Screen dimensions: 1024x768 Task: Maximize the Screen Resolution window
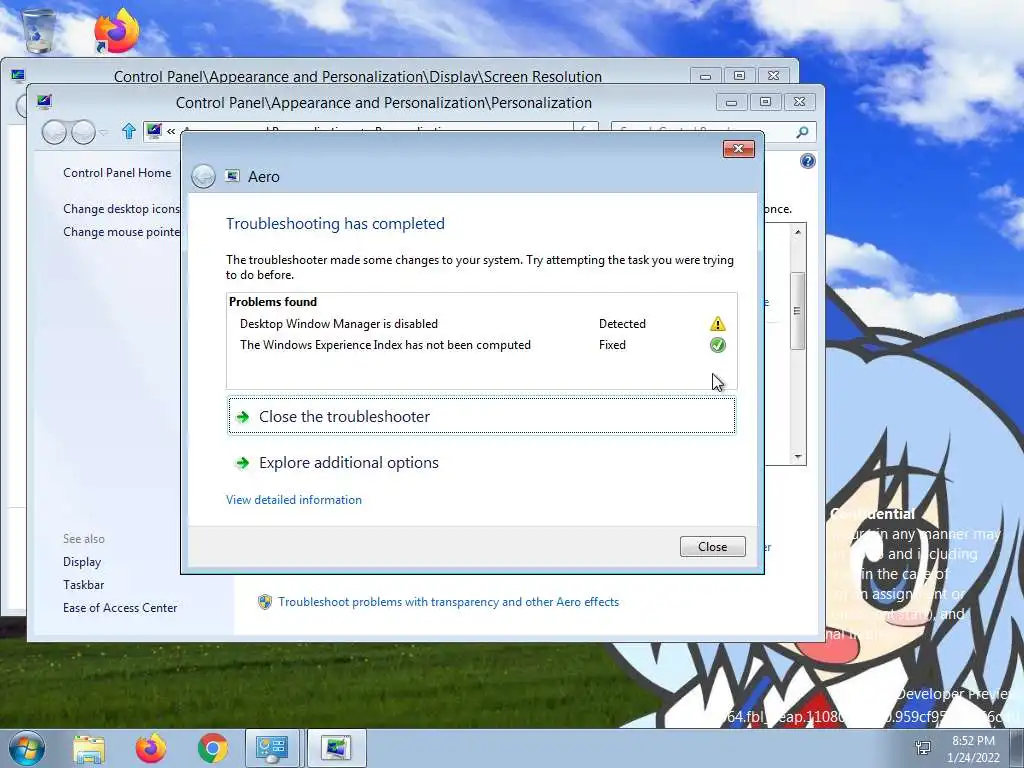click(x=739, y=76)
